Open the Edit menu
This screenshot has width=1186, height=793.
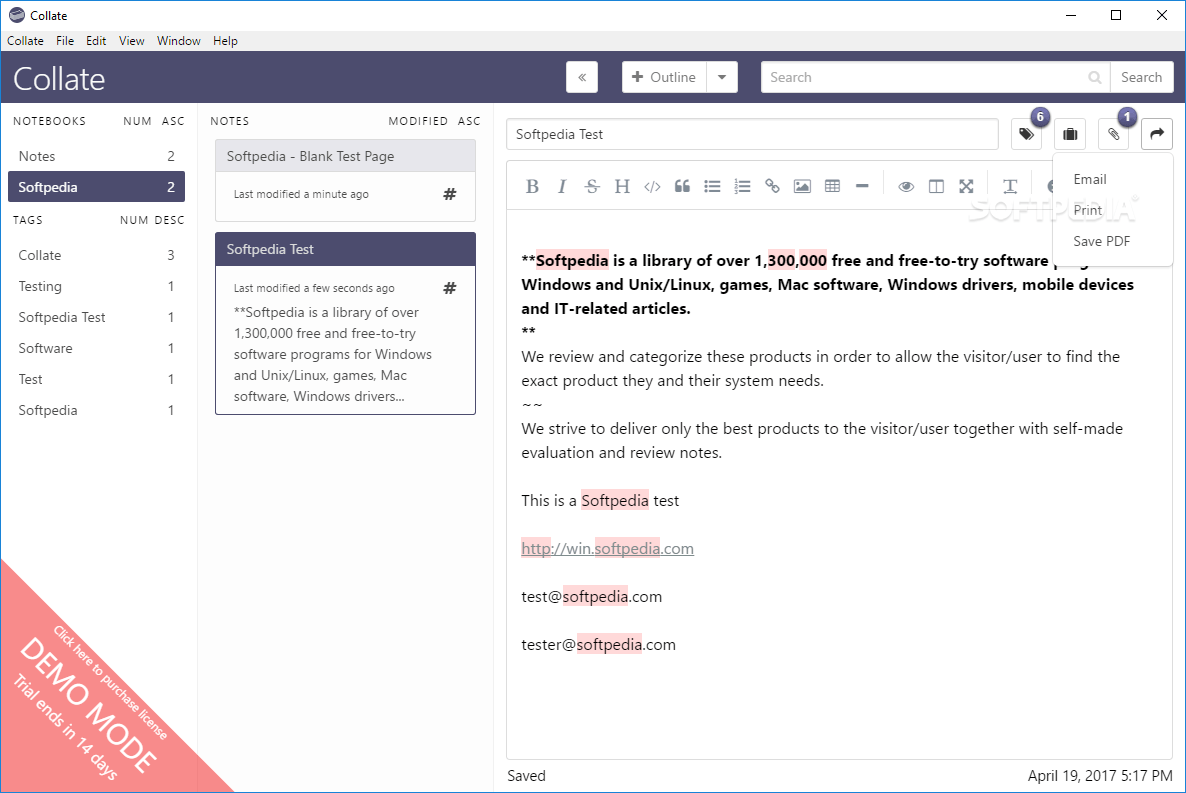pos(96,41)
